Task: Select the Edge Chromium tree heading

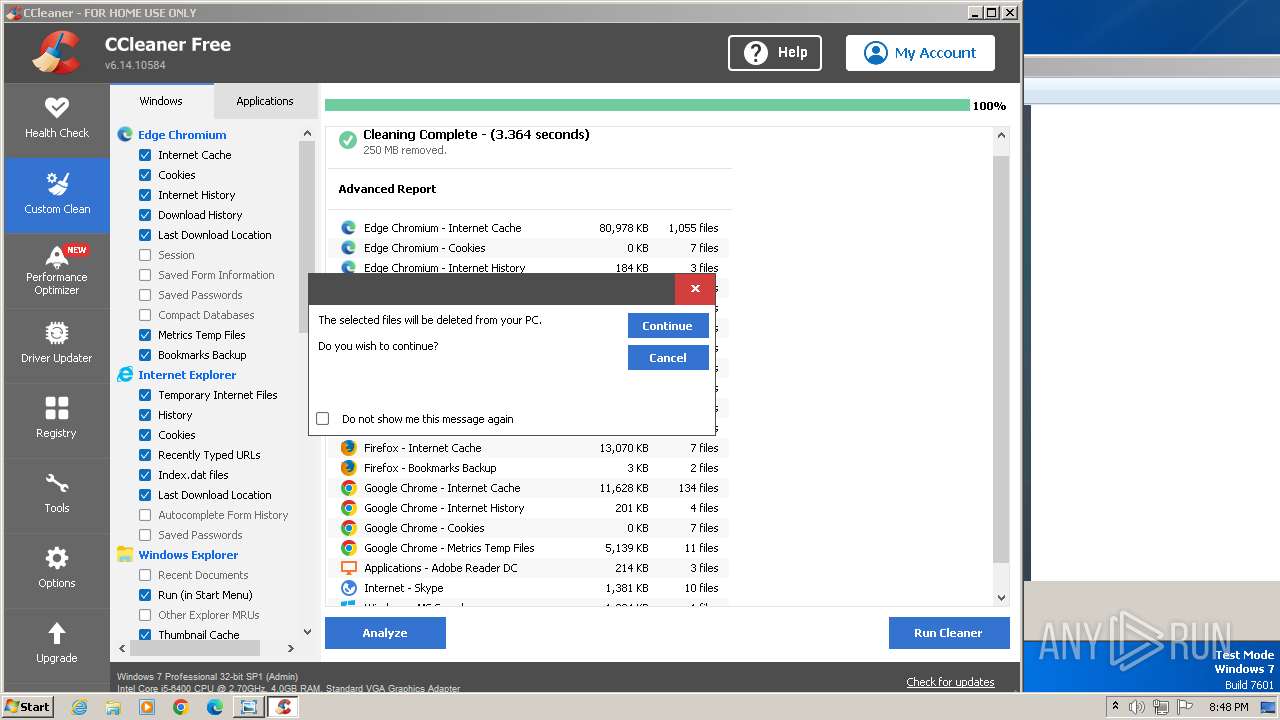Action: click(x=182, y=135)
